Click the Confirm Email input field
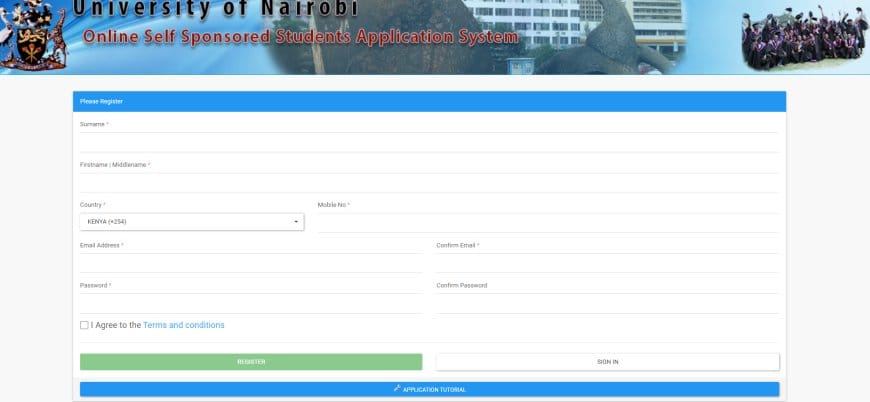 point(608,263)
